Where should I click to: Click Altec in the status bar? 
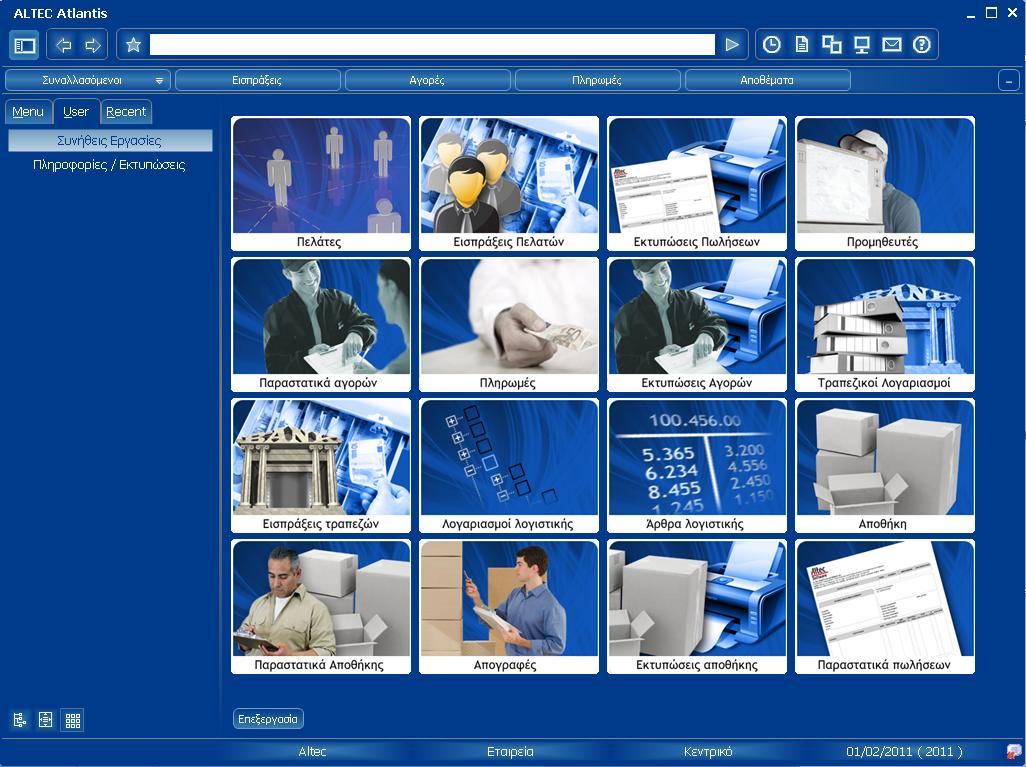coord(312,752)
